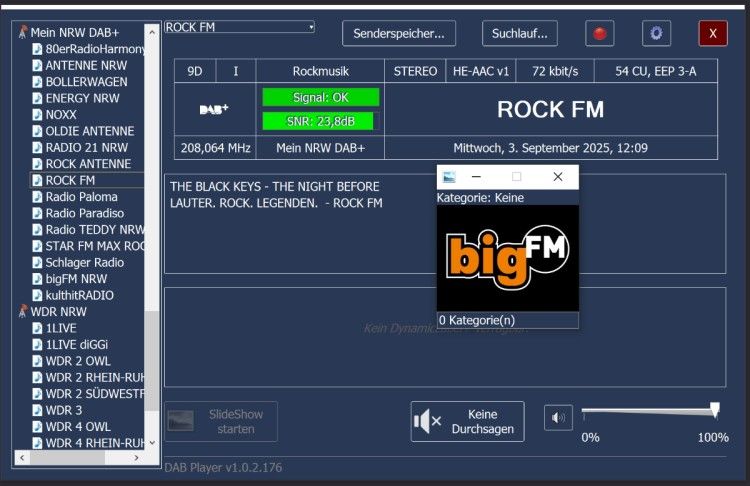The width and height of the screenshot is (750, 486).
Task: Click the DAB+ logo
Action: coord(214,110)
